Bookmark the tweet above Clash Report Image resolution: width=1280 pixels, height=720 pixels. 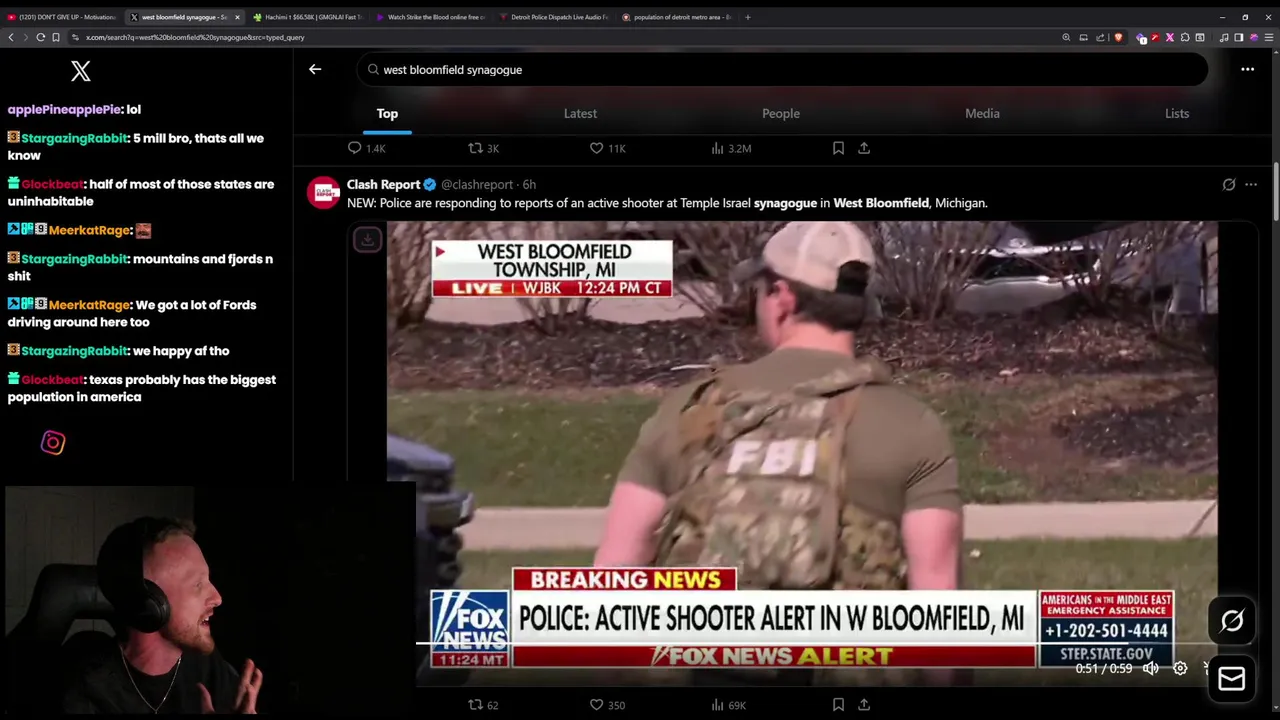click(x=838, y=148)
